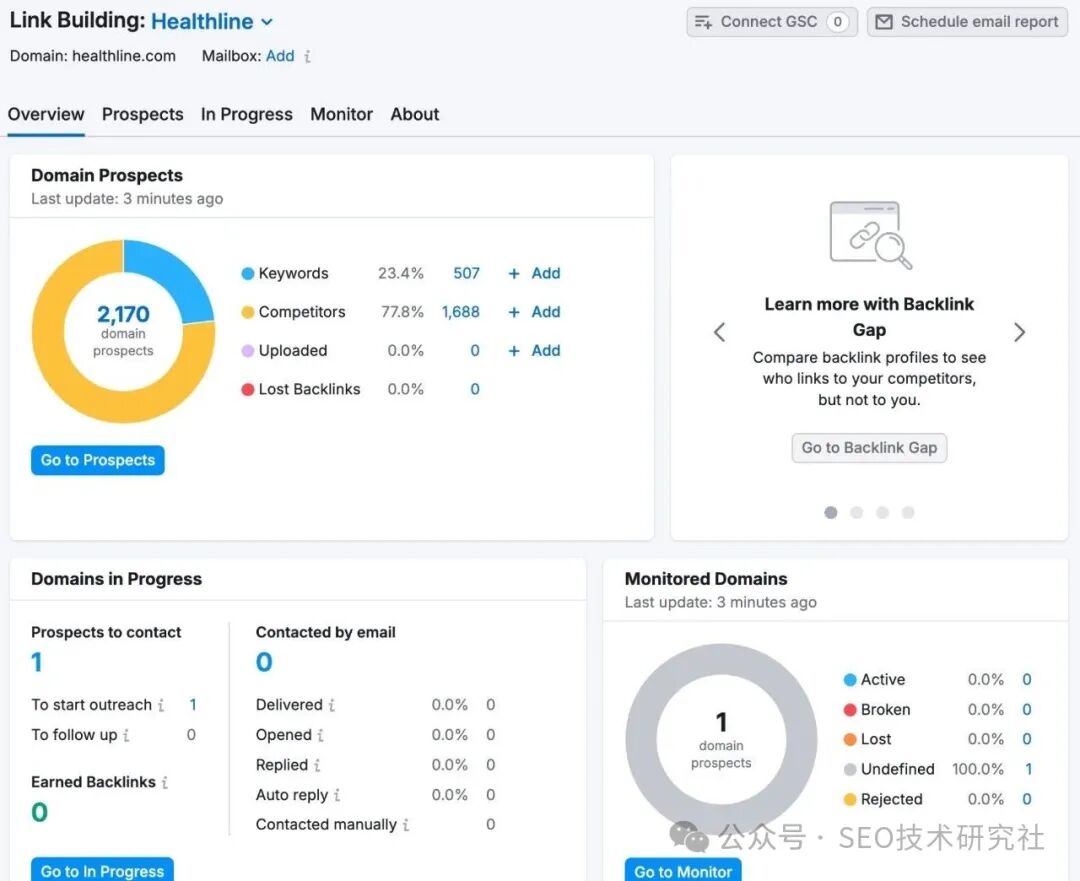Image resolution: width=1080 pixels, height=881 pixels.
Task: Click the Backlink Gap illustration icon
Action: pyautogui.click(x=870, y=234)
